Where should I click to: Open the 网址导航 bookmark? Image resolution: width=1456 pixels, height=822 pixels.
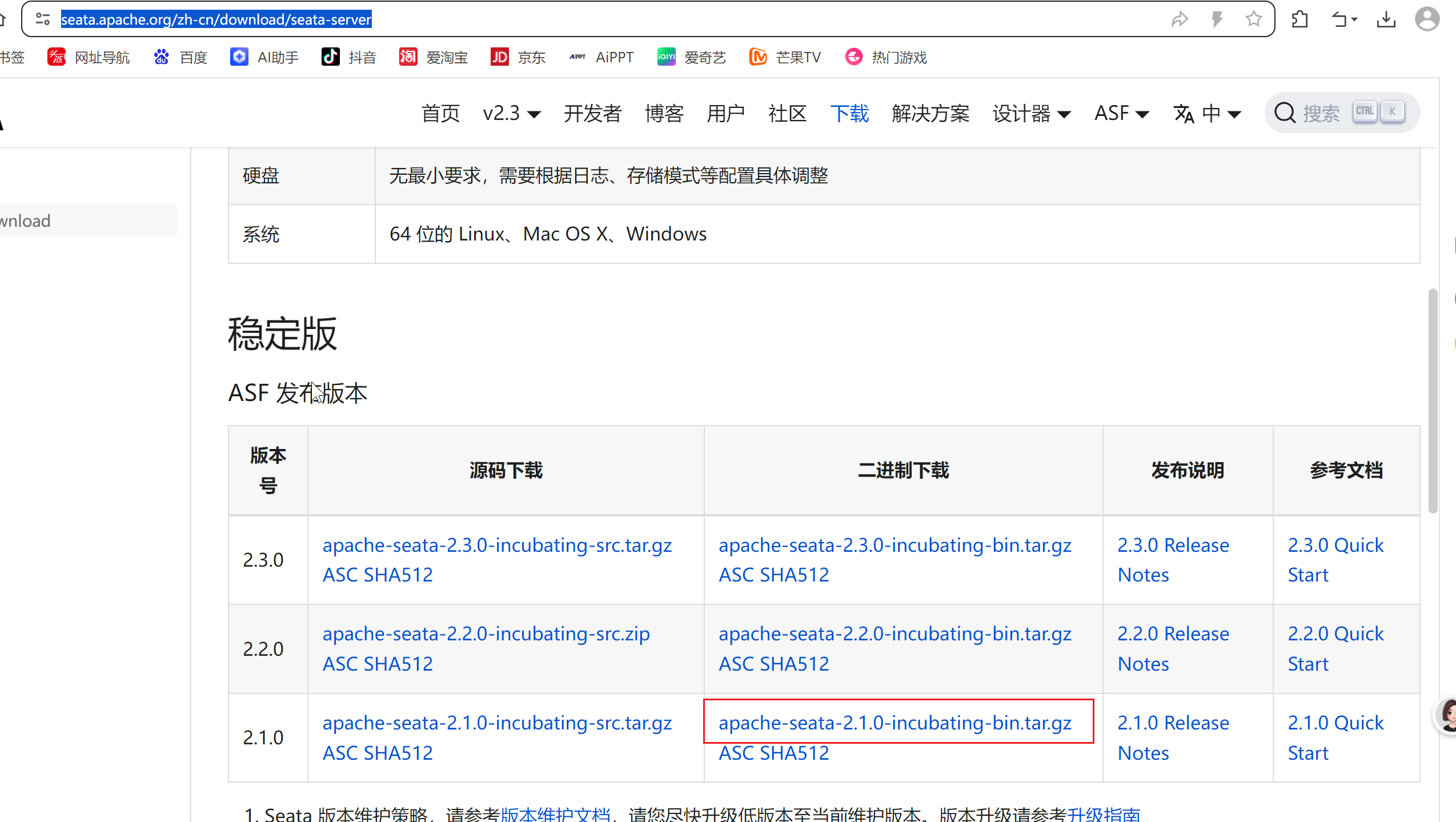89,57
